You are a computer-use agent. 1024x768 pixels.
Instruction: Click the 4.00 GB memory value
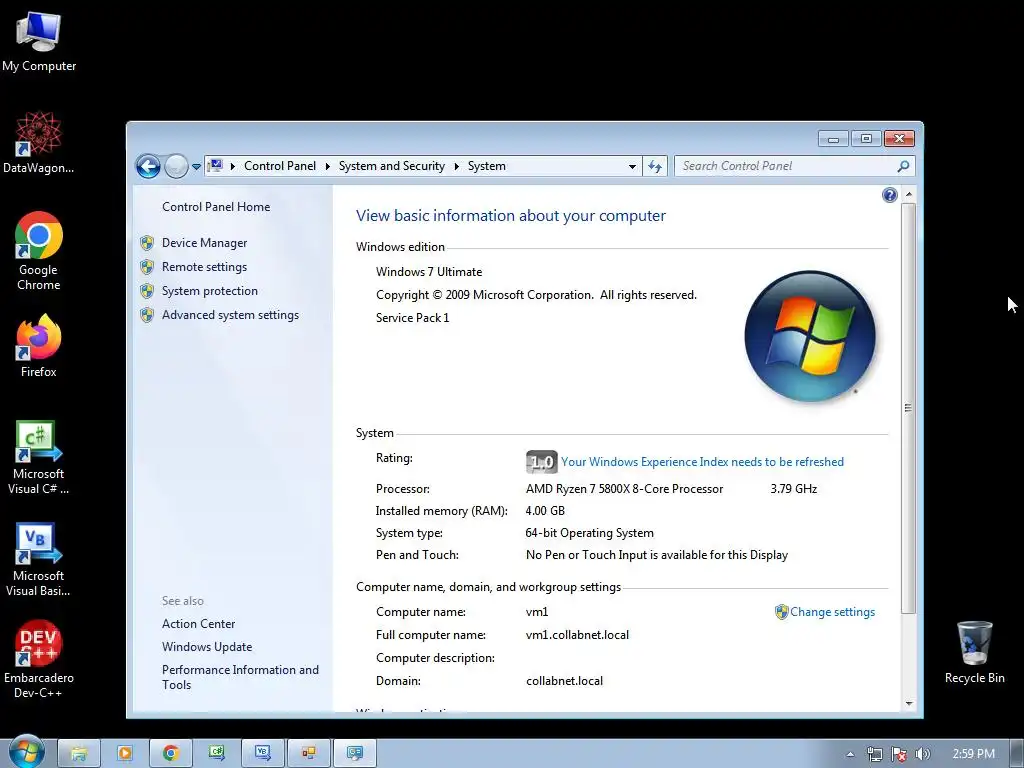pos(545,511)
